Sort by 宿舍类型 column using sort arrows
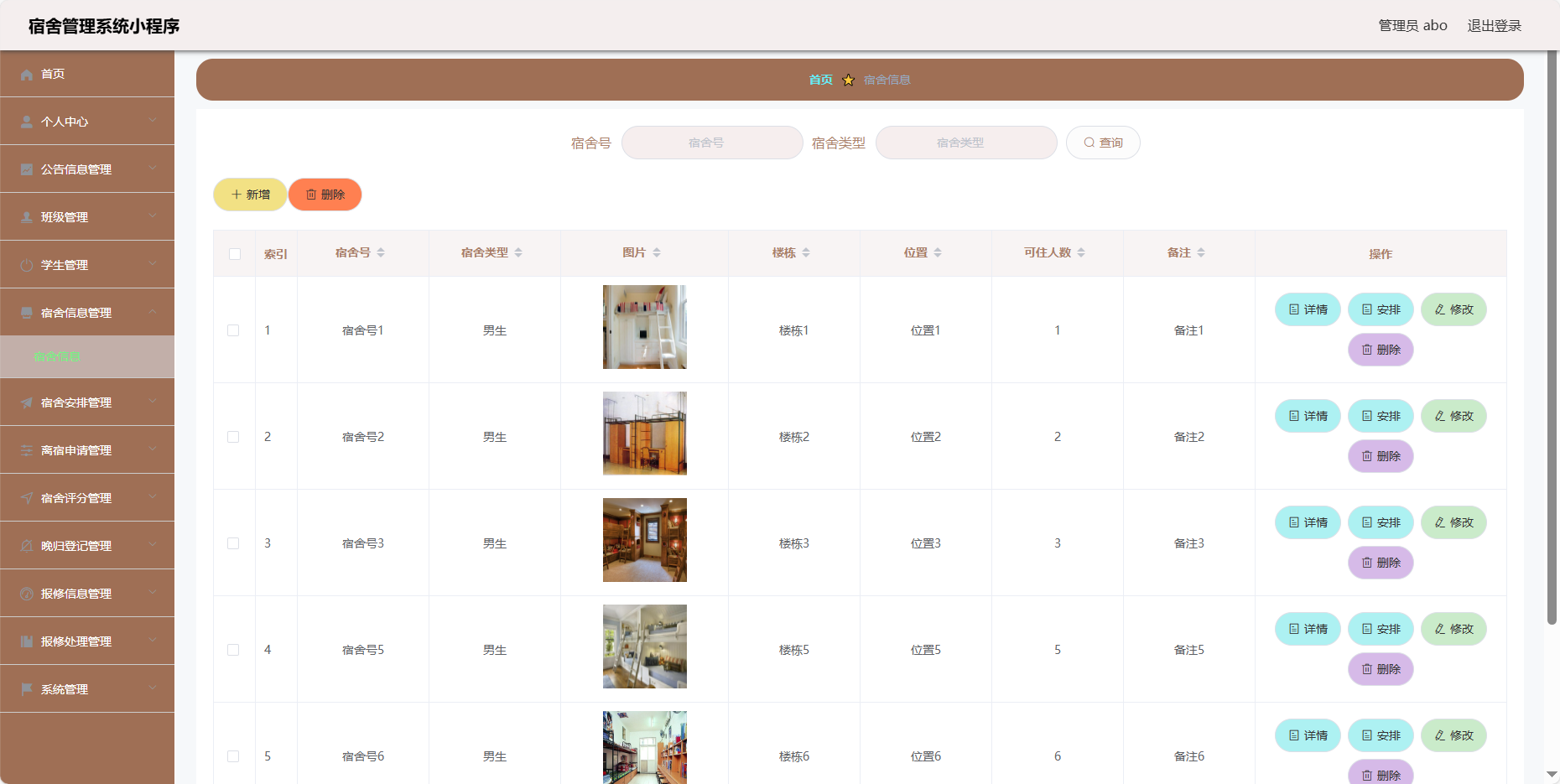 [518, 252]
